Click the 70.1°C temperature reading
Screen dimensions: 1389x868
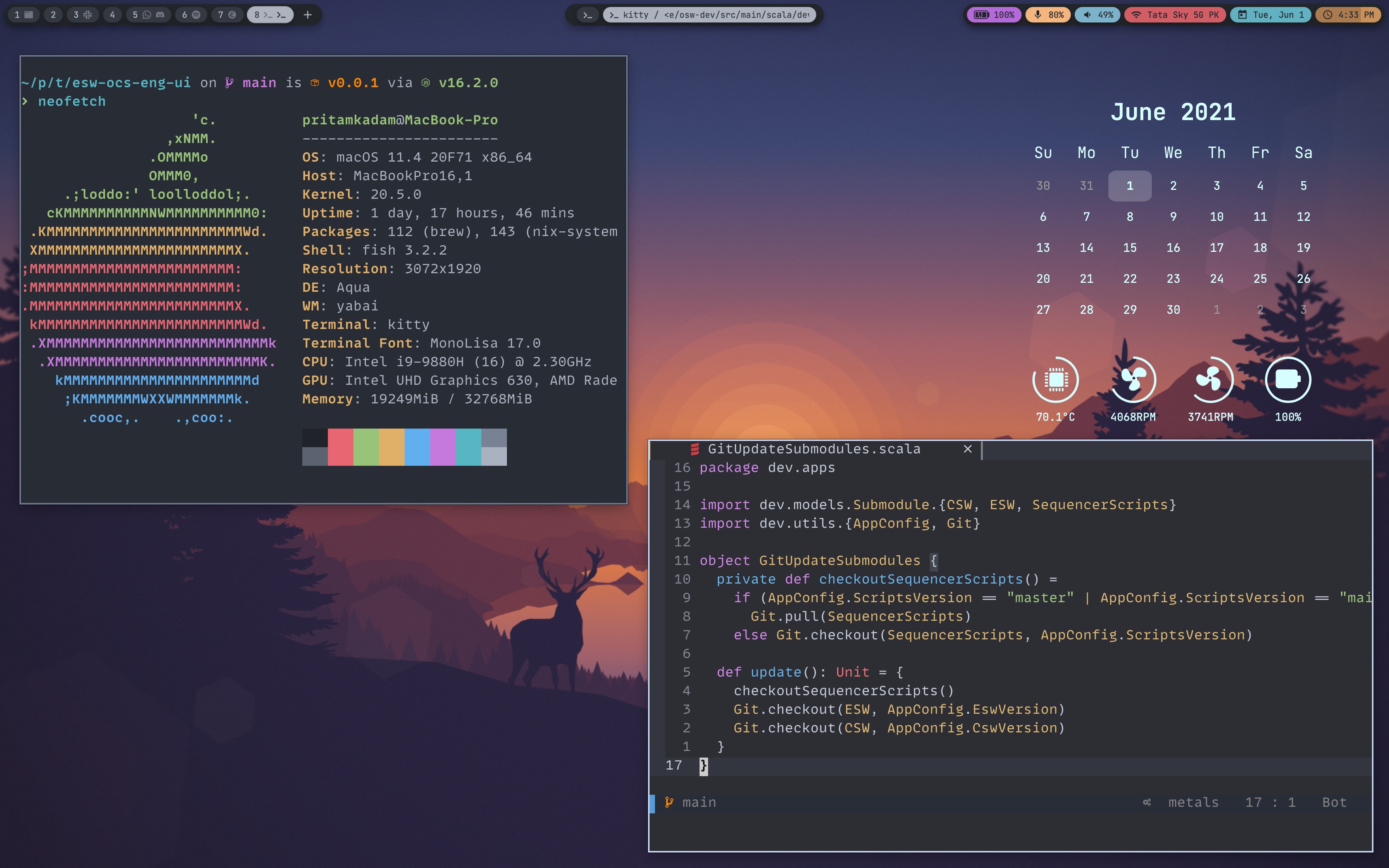(1056, 417)
